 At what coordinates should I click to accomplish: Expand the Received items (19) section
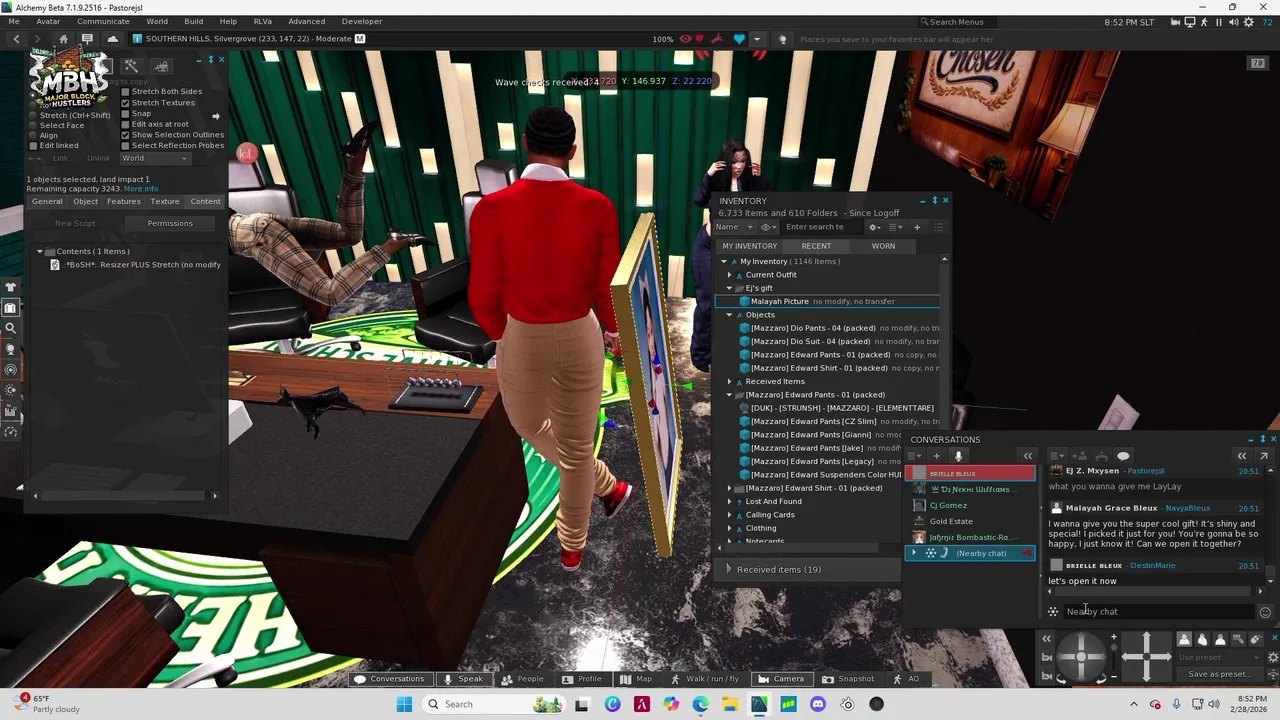729,569
